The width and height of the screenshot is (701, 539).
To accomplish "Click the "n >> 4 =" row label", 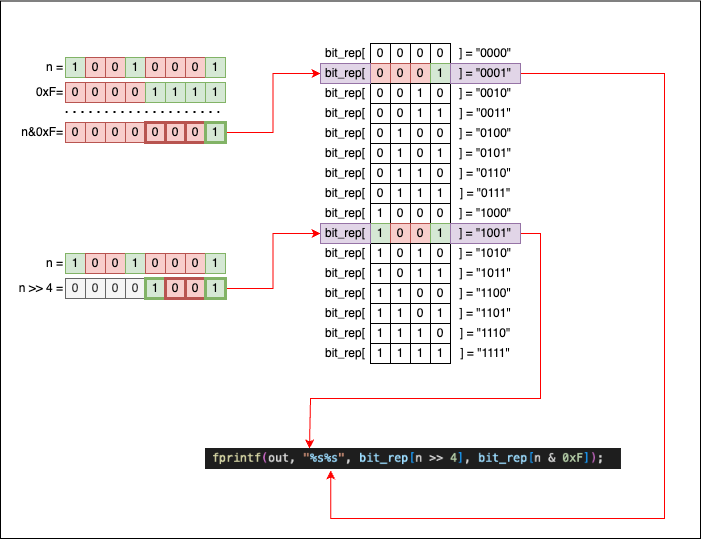I will click(x=40, y=288).
